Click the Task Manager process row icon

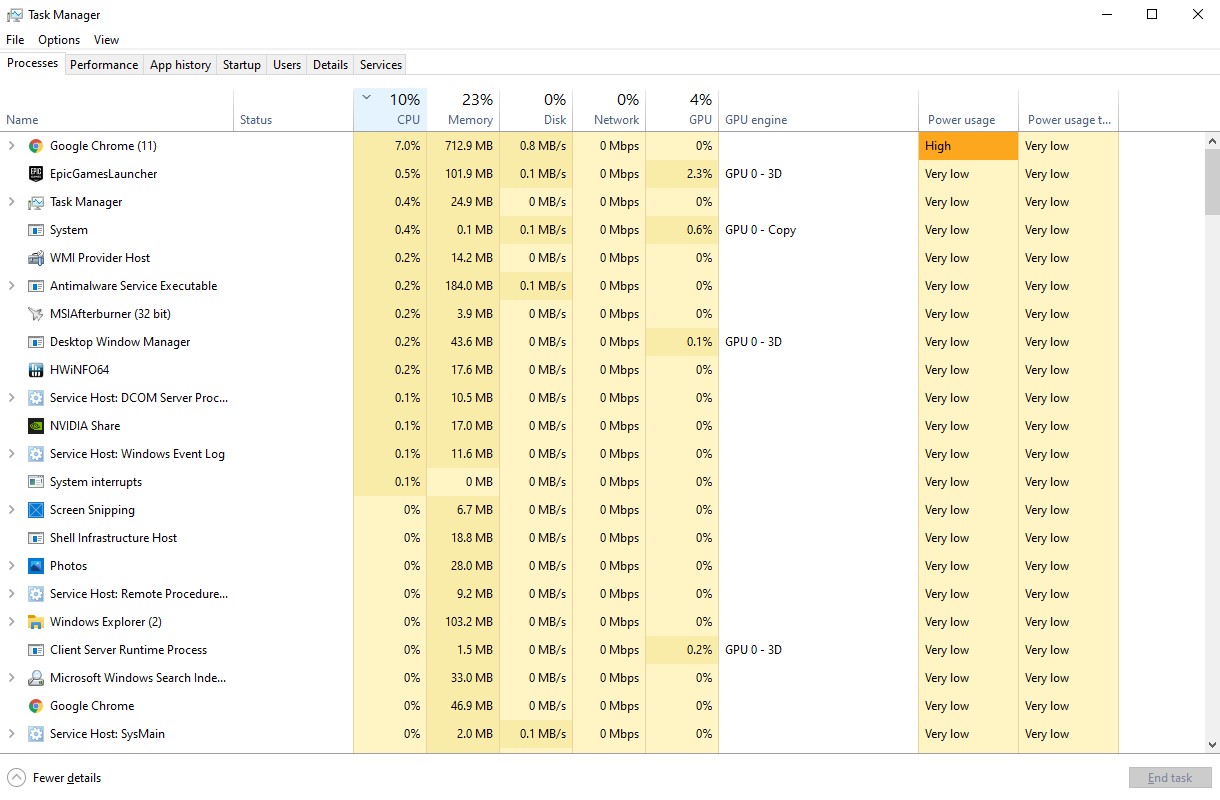[36, 202]
